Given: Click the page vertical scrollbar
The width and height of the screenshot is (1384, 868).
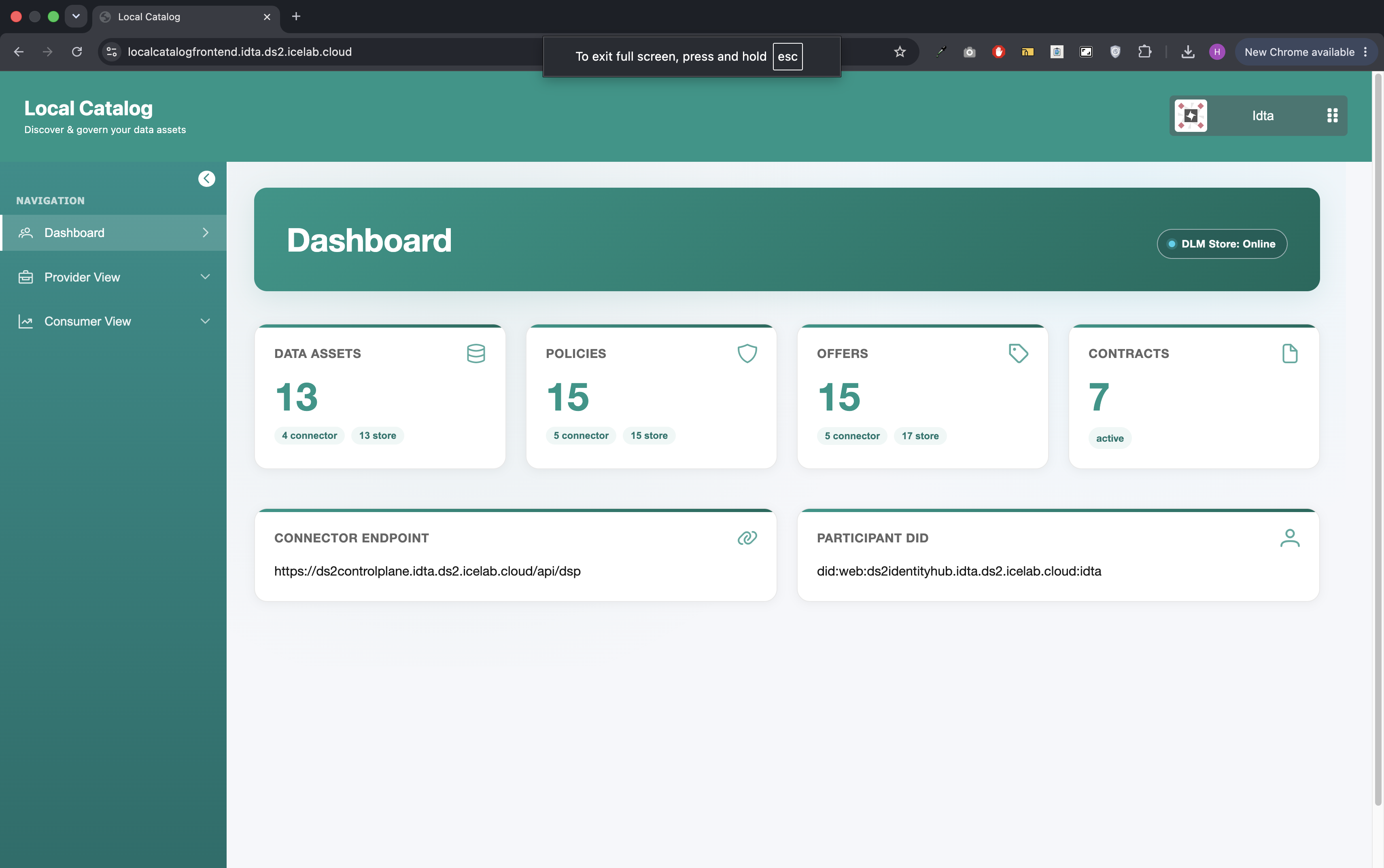Looking at the screenshot, I should pos(1378,439).
